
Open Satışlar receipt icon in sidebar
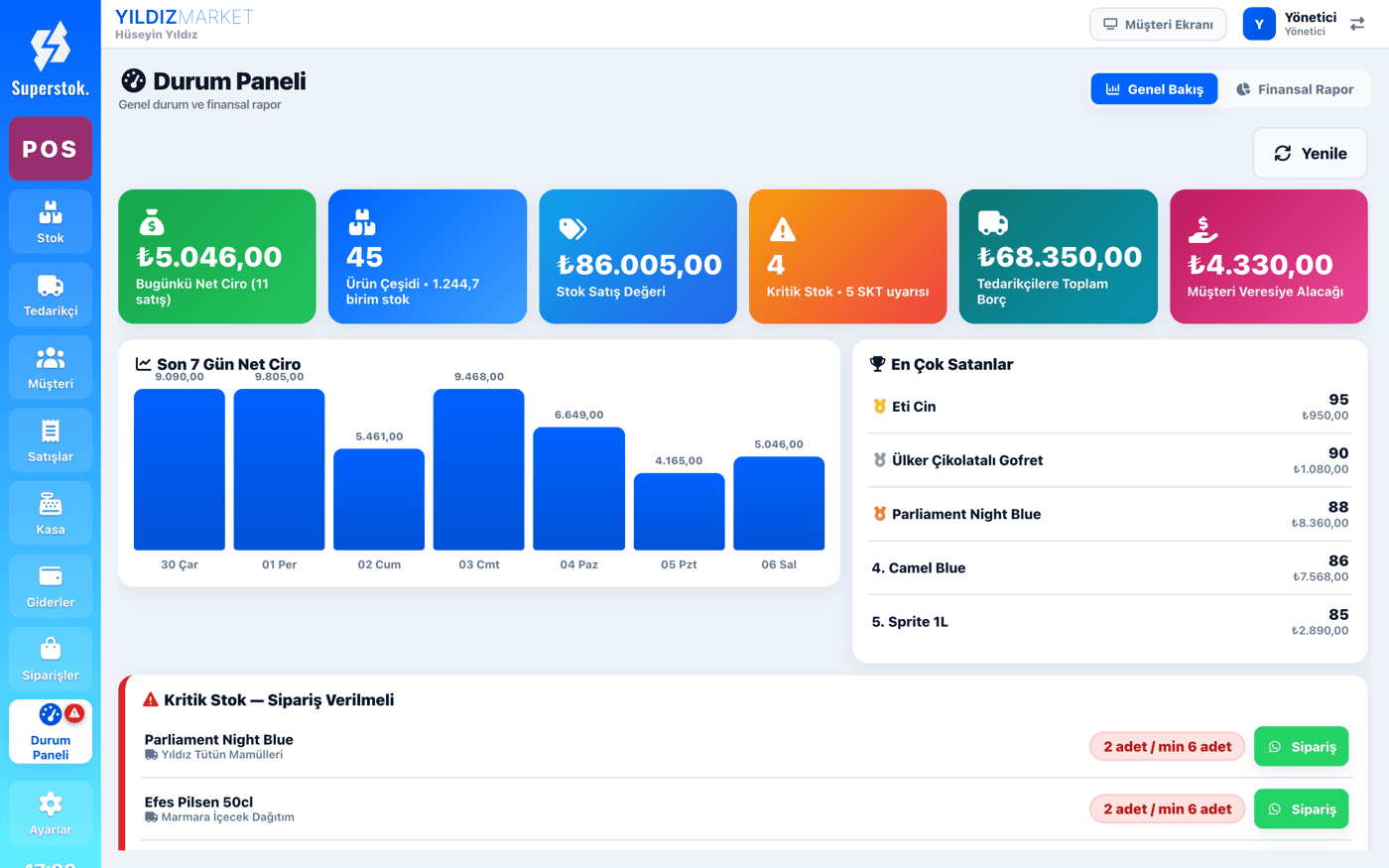coord(51,431)
